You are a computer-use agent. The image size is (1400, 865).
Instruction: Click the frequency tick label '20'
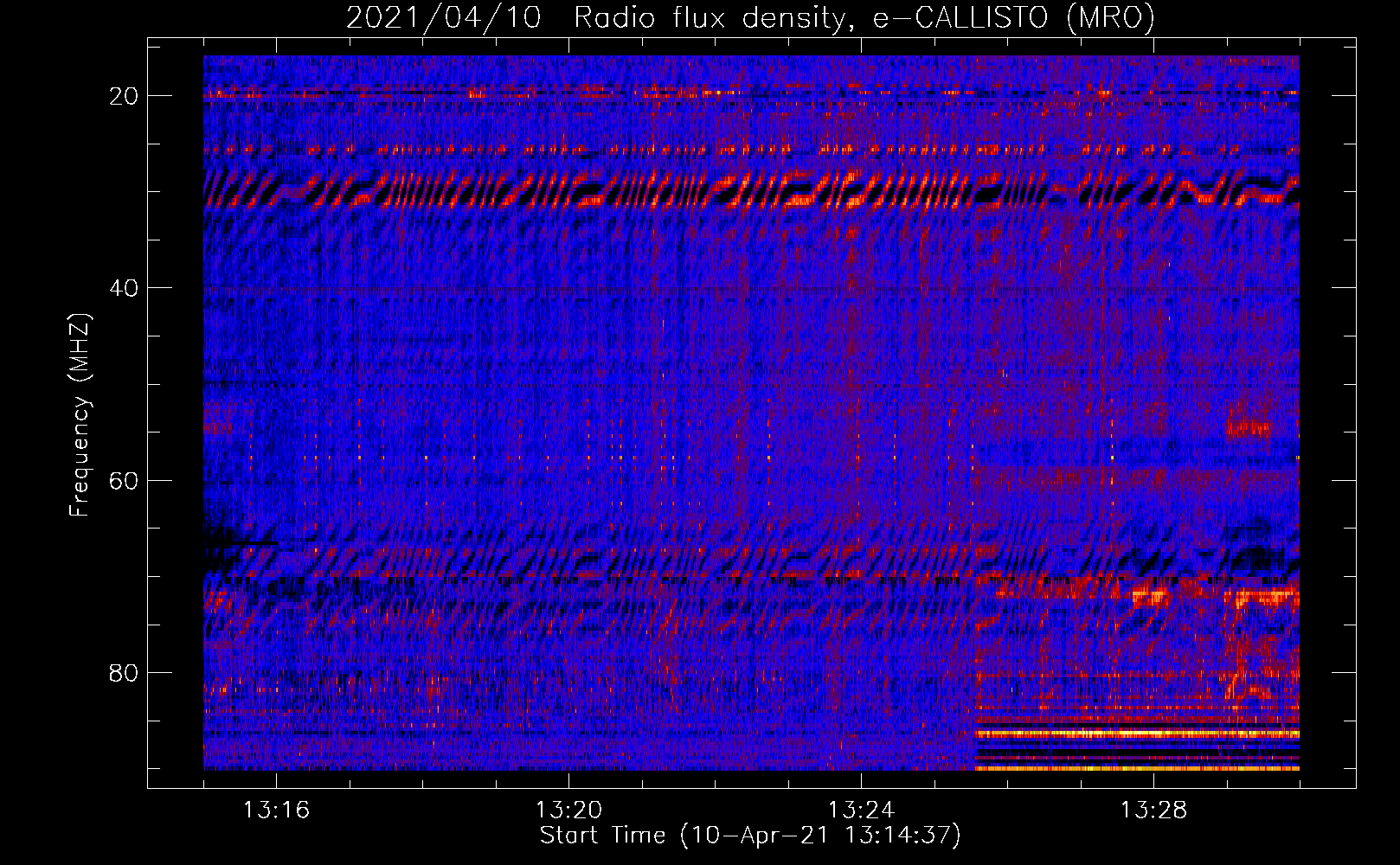(125, 96)
